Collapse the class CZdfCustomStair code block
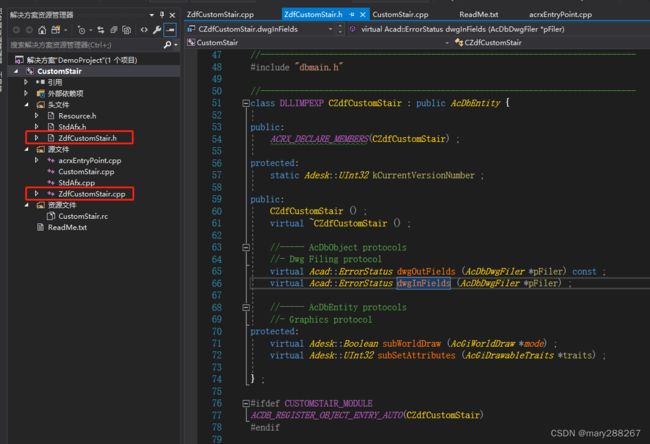650x444 pixels. (x=246, y=103)
